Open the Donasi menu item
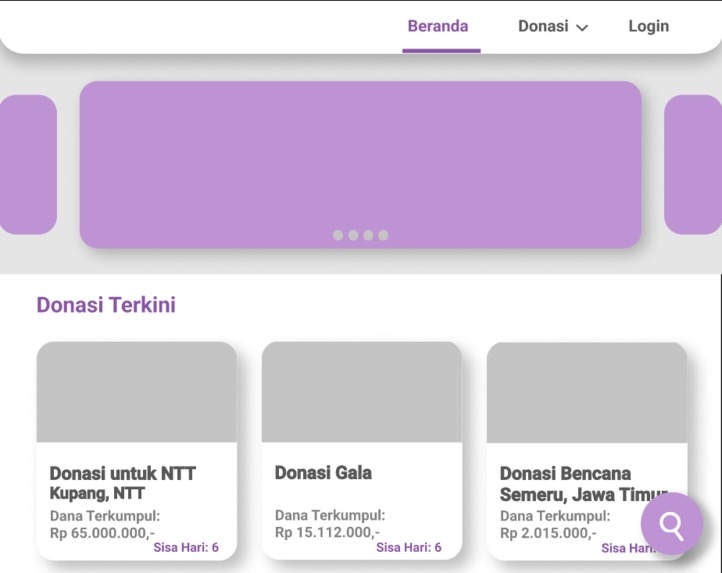 (x=543, y=26)
